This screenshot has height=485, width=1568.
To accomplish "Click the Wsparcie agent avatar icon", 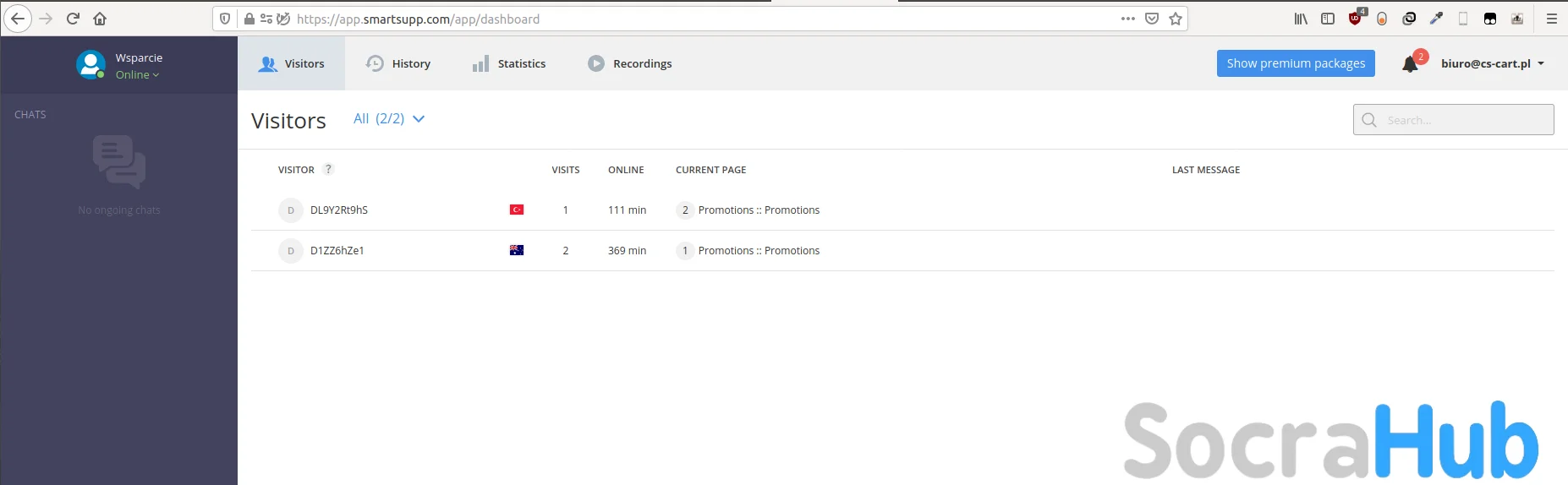I will [90, 64].
